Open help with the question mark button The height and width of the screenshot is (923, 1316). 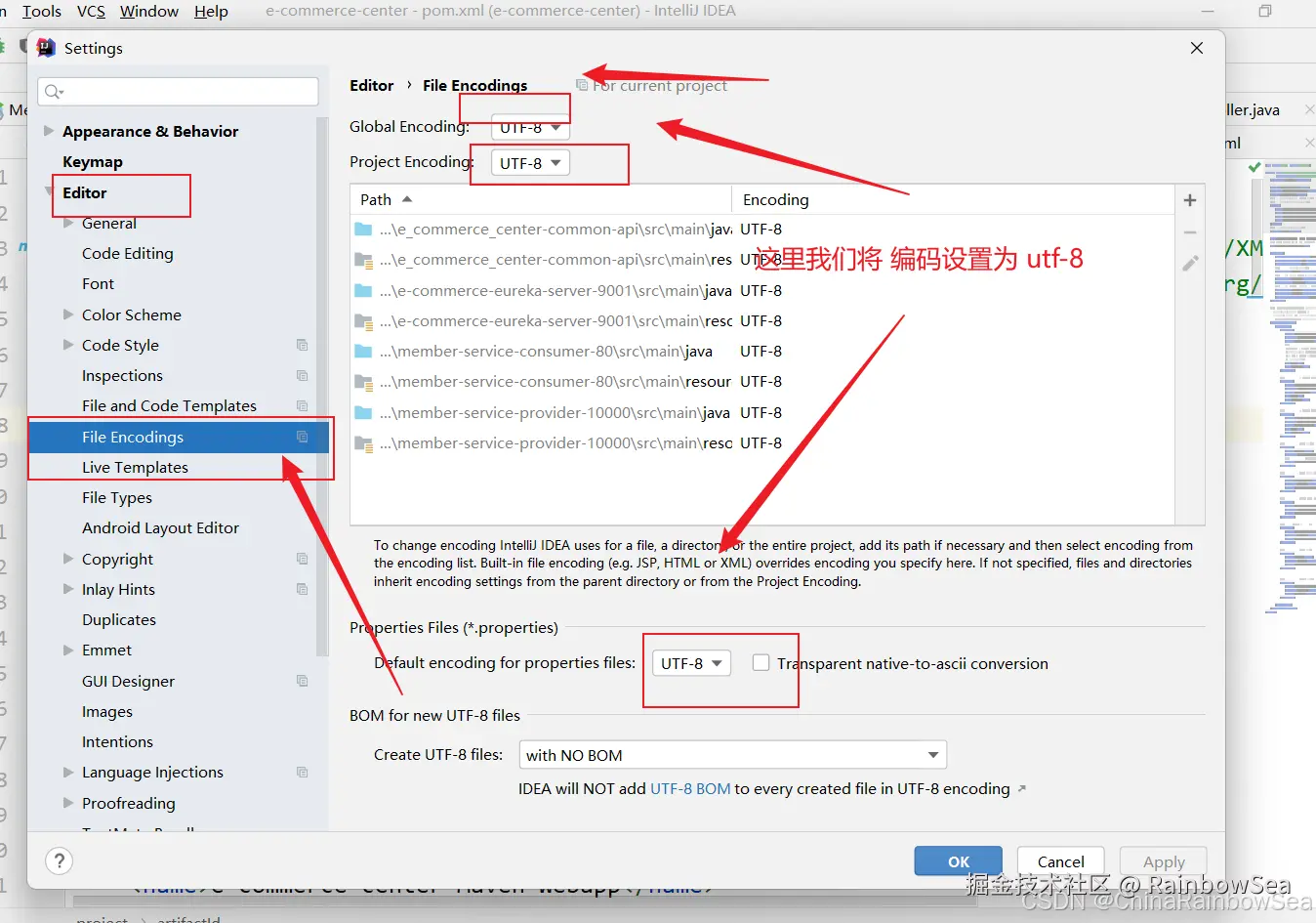[60, 860]
